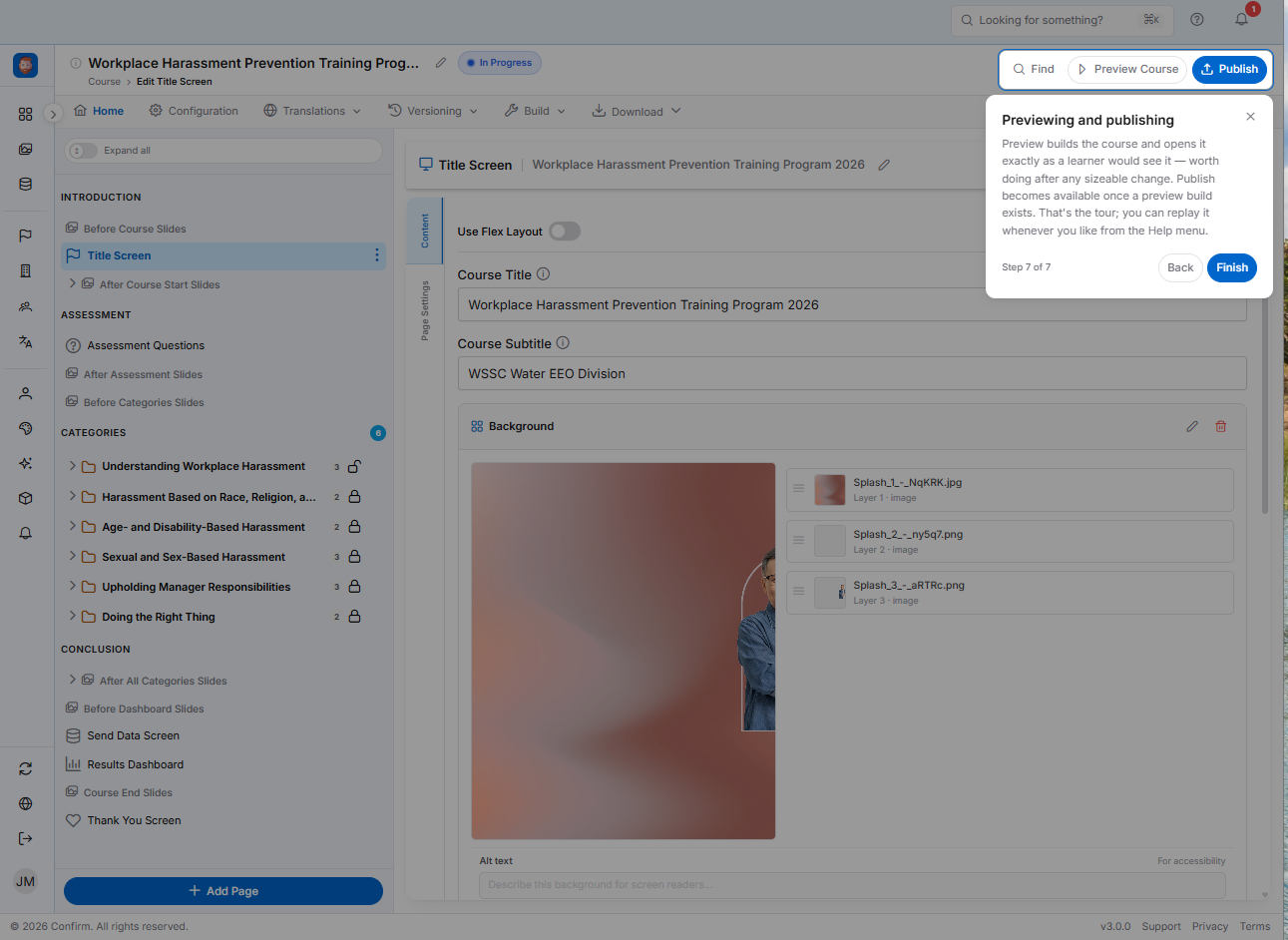
Task: Click the notifications bell icon
Action: click(1241, 19)
